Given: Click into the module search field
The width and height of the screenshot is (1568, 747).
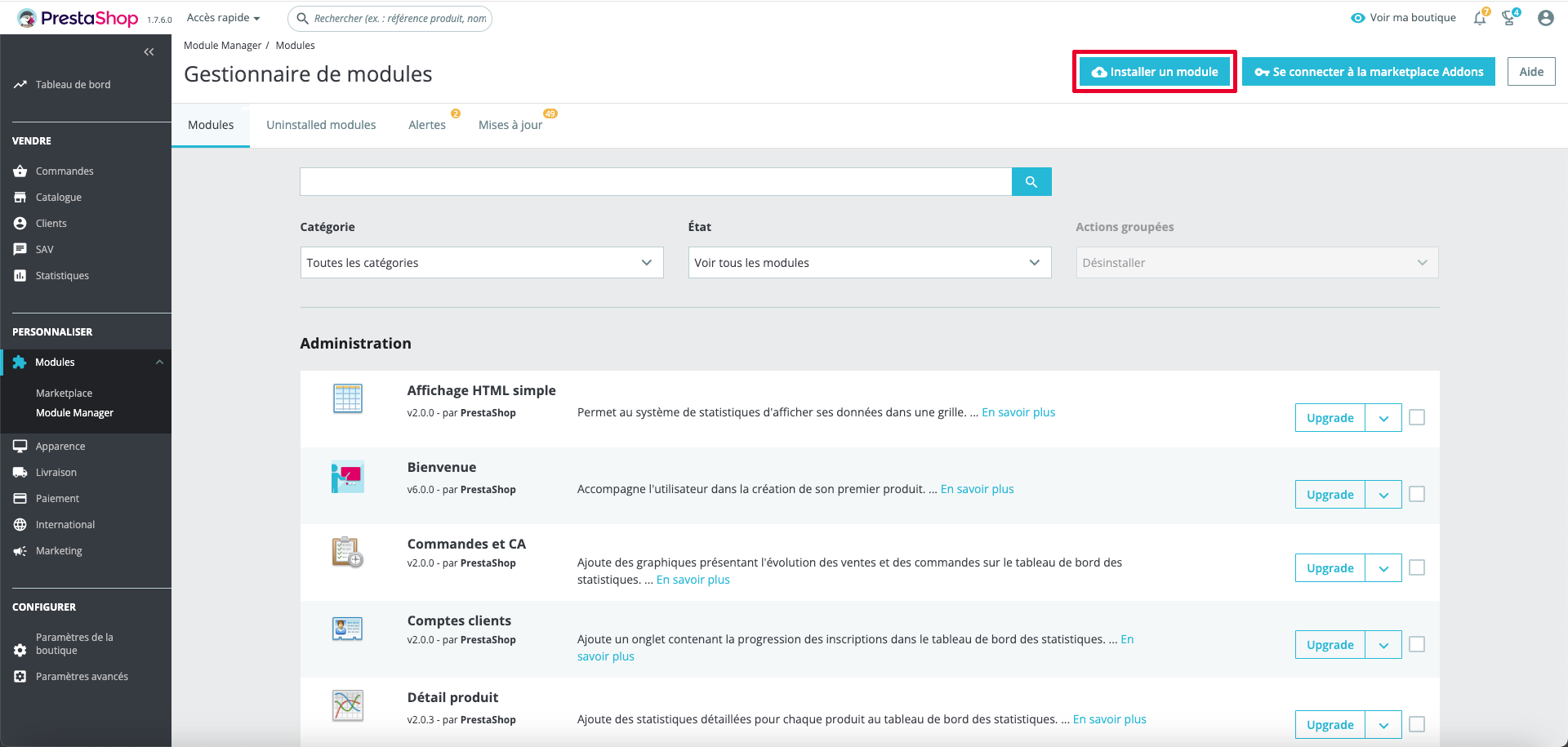Looking at the screenshot, I should tap(656, 182).
